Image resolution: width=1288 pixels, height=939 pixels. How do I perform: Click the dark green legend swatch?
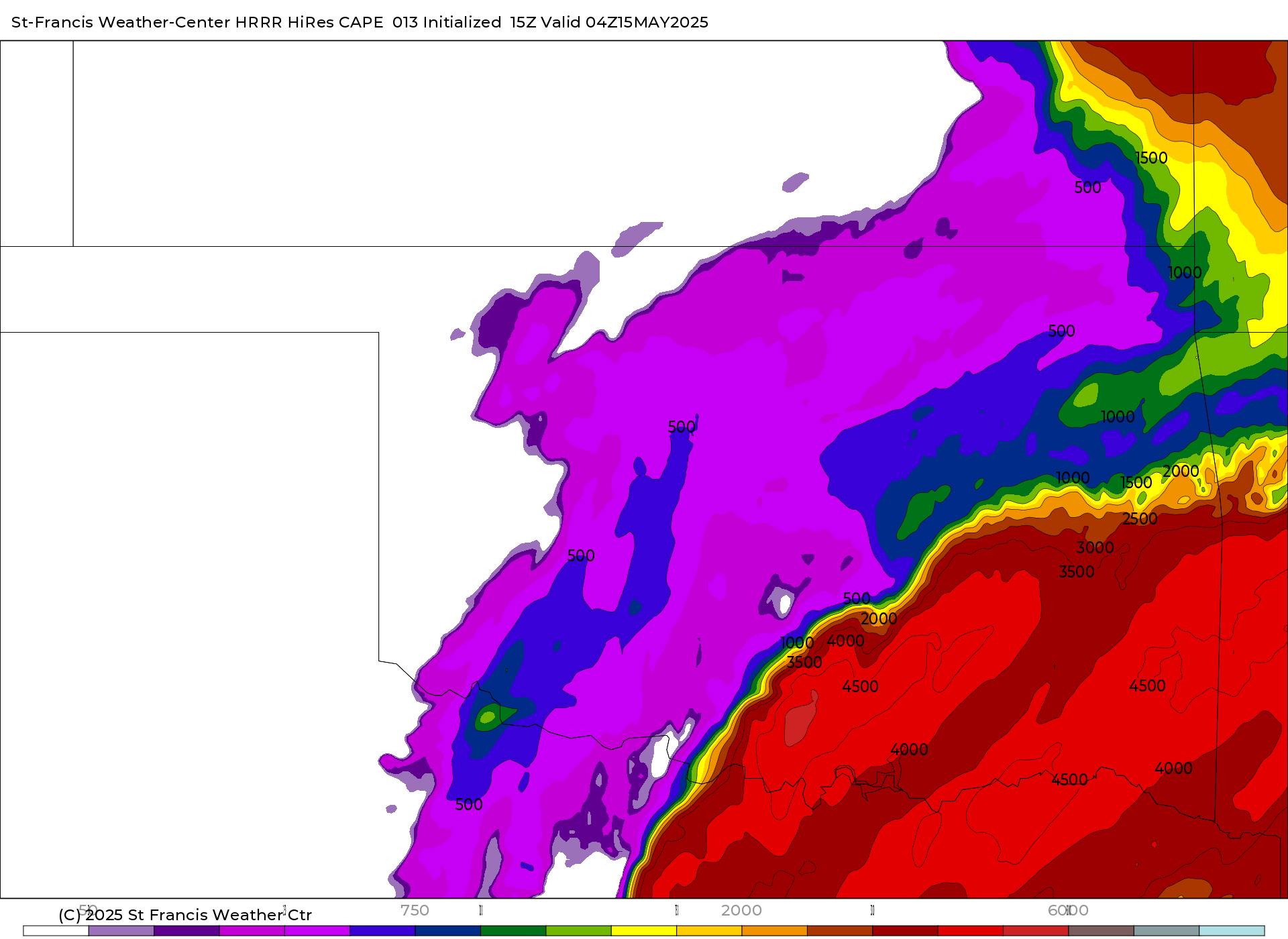tap(513, 930)
